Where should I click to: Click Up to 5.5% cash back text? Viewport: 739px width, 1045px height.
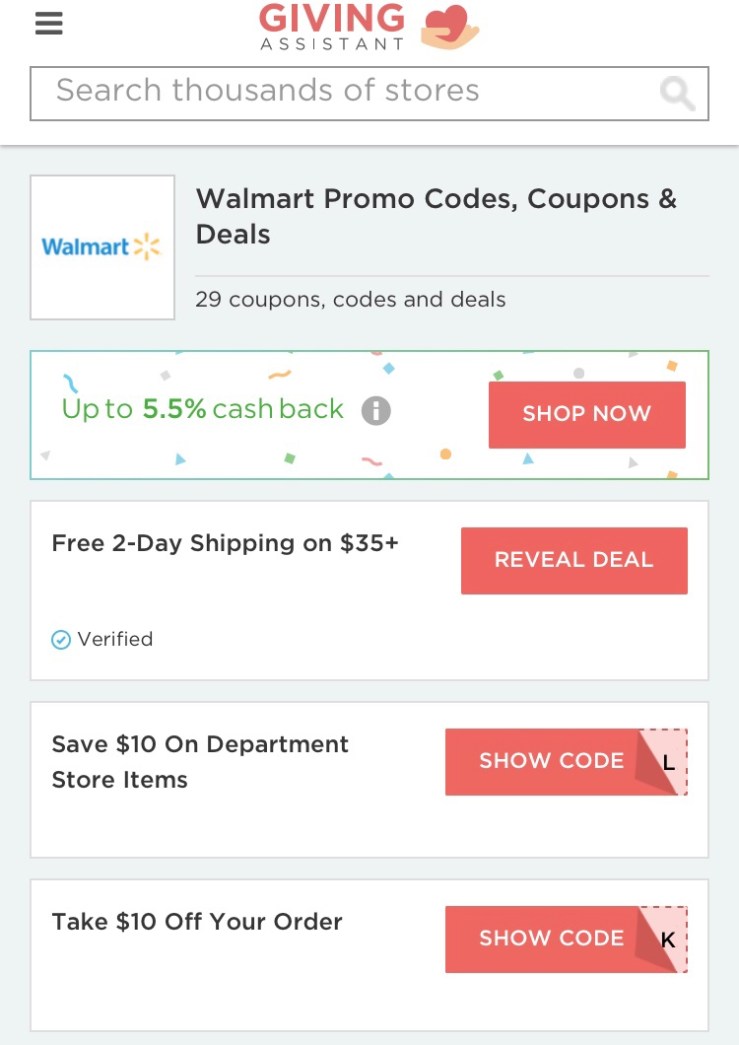coord(202,410)
